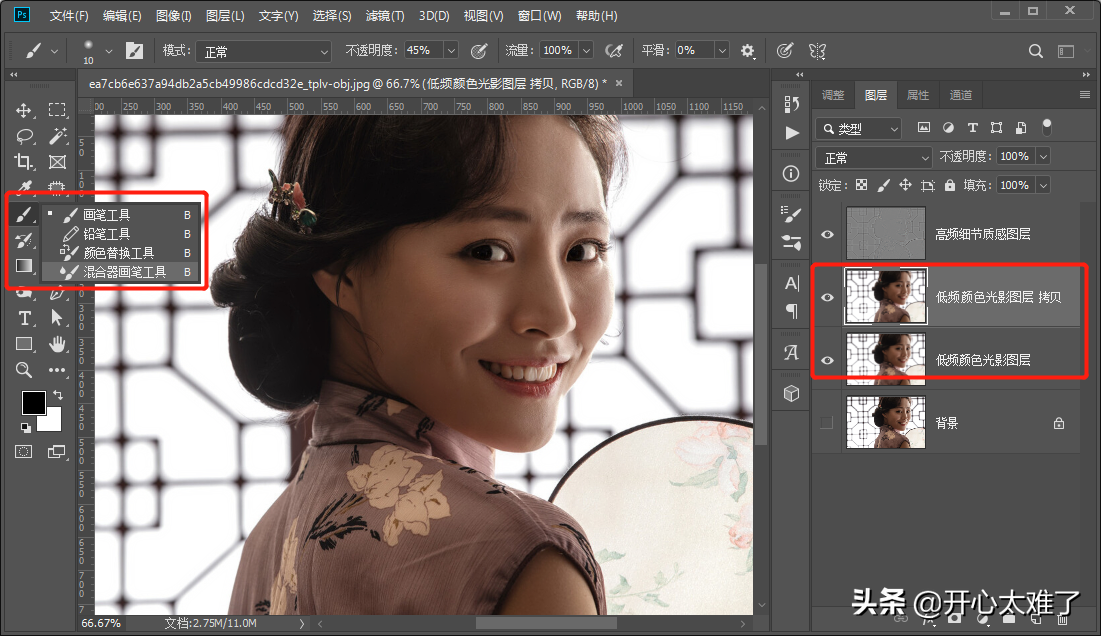Switch to the 调整 tab
This screenshot has width=1101, height=636.
tap(833, 95)
